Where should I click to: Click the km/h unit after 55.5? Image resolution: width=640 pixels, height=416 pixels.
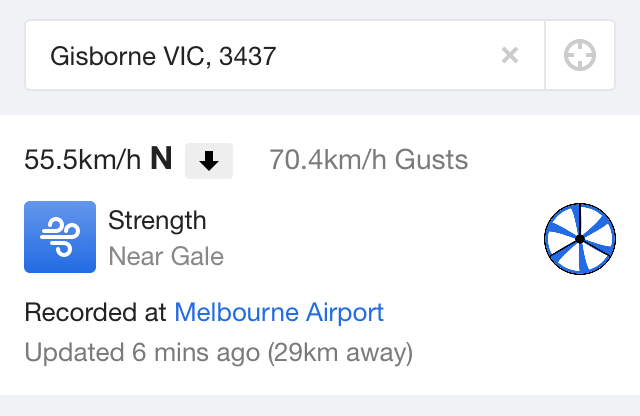[110, 159]
